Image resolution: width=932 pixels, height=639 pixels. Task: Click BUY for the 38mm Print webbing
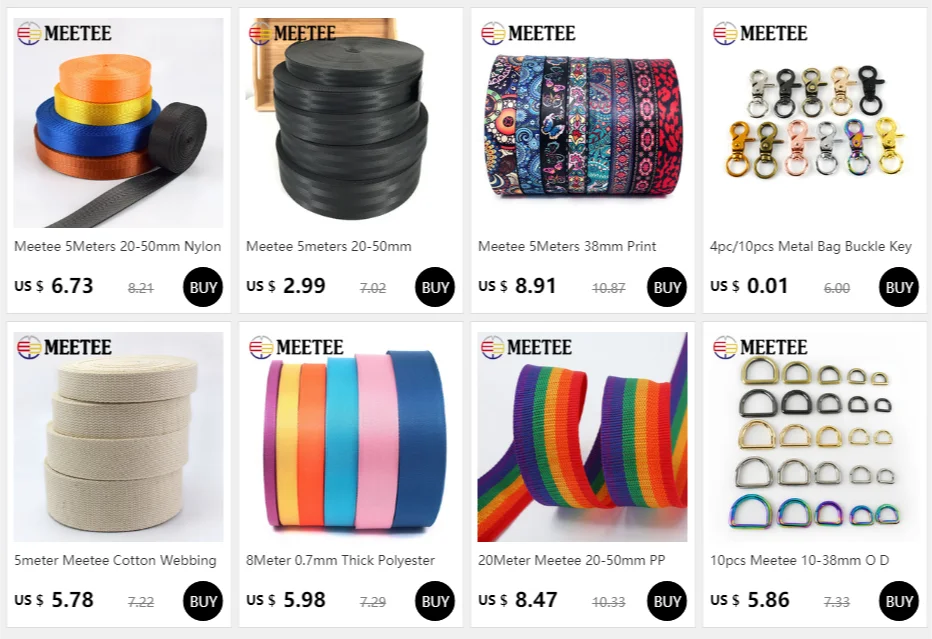pyautogui.click(x=666, y=287)
